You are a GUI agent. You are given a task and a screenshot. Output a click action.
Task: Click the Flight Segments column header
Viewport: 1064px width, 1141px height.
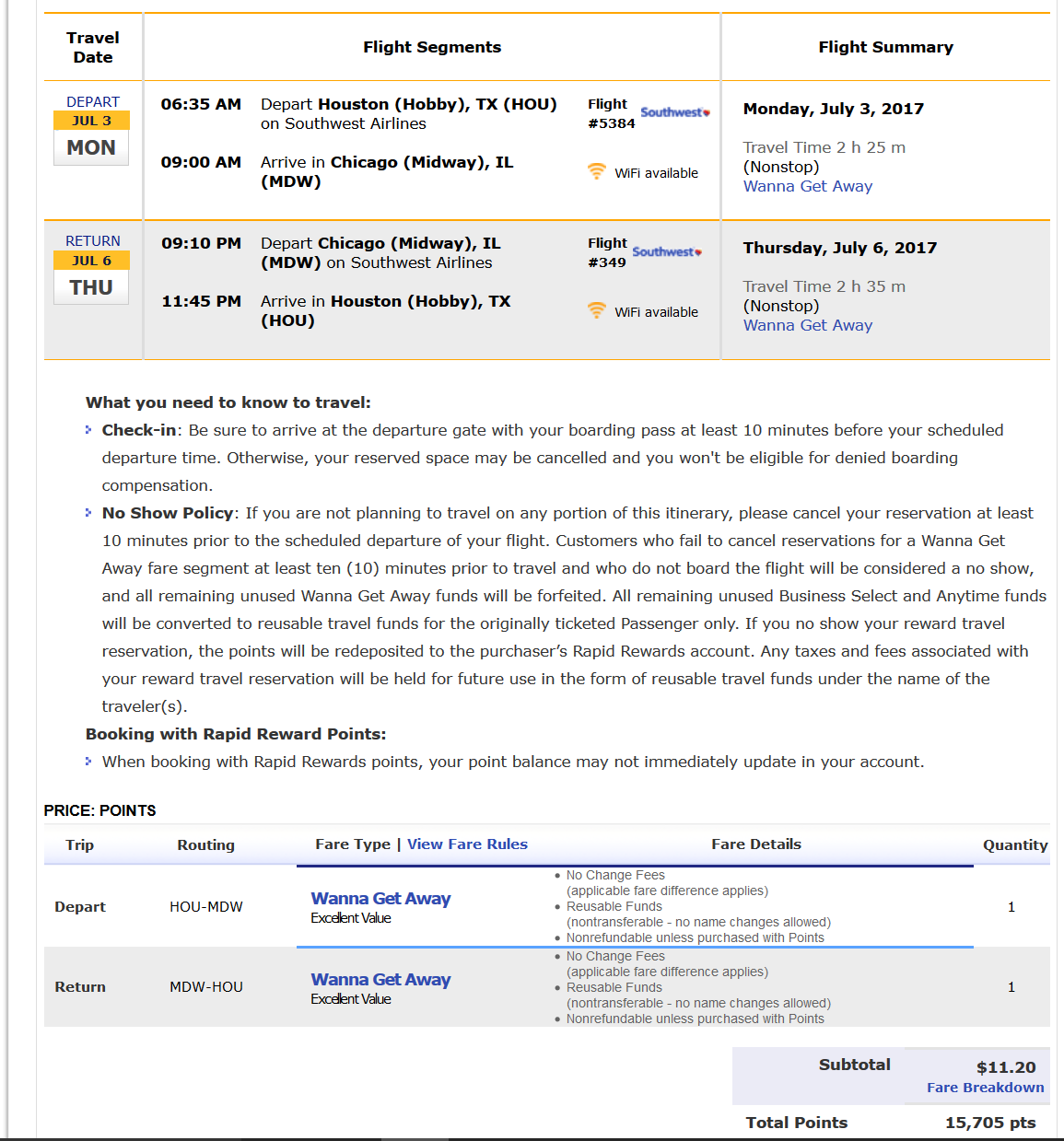click(x=432, y=47)
